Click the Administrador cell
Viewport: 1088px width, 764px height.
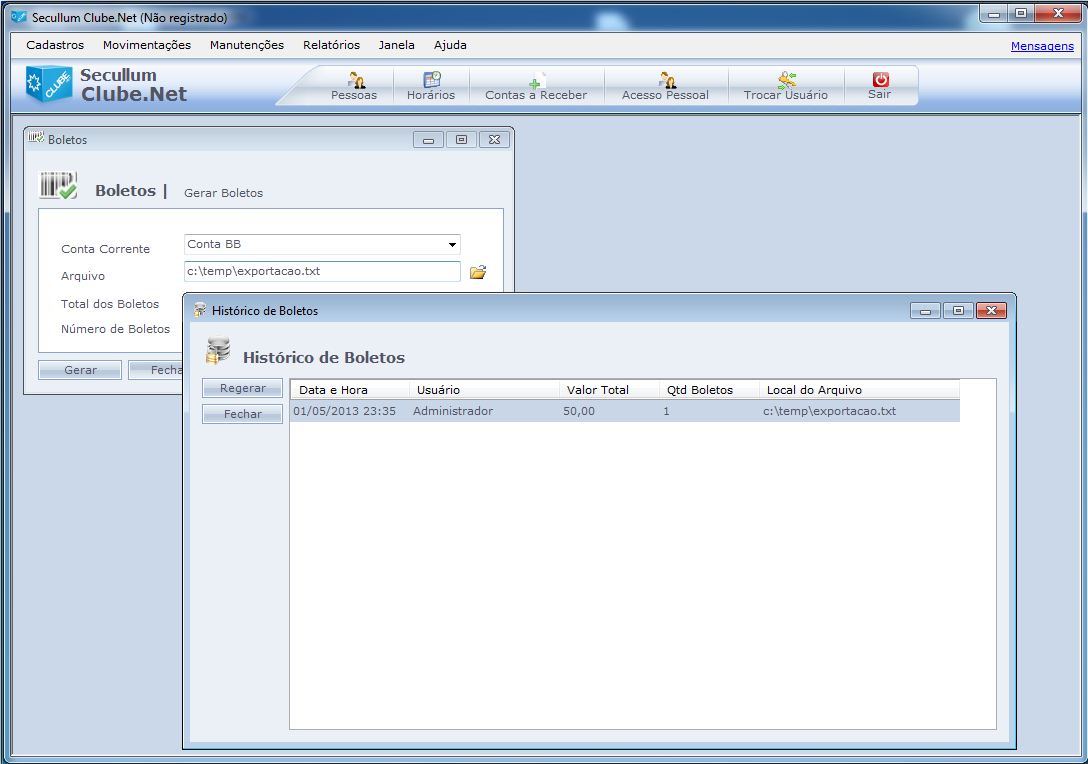[x=452, y=411]
